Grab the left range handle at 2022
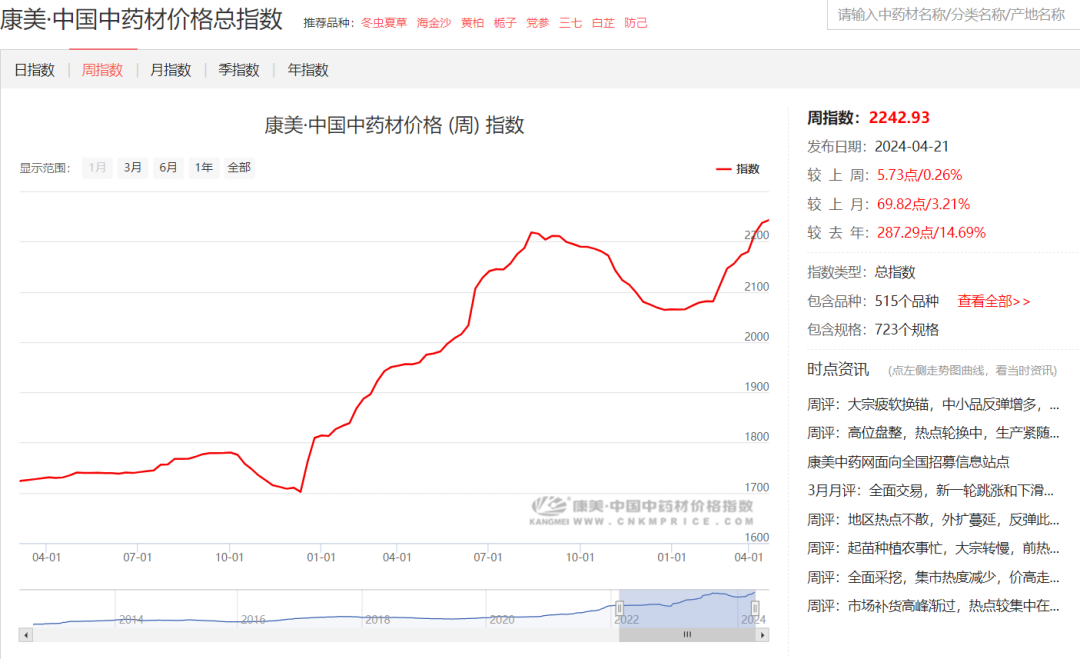The height and width of the screenshot is (659, 1080). click(619, 608)
